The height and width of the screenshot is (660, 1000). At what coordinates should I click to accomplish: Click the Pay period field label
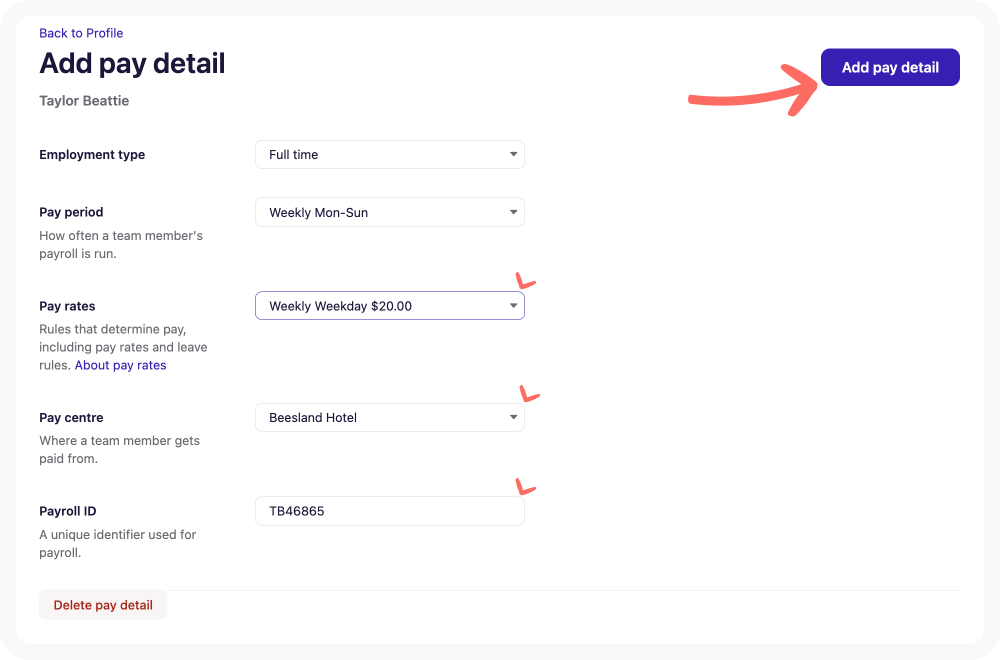[71, 212]
